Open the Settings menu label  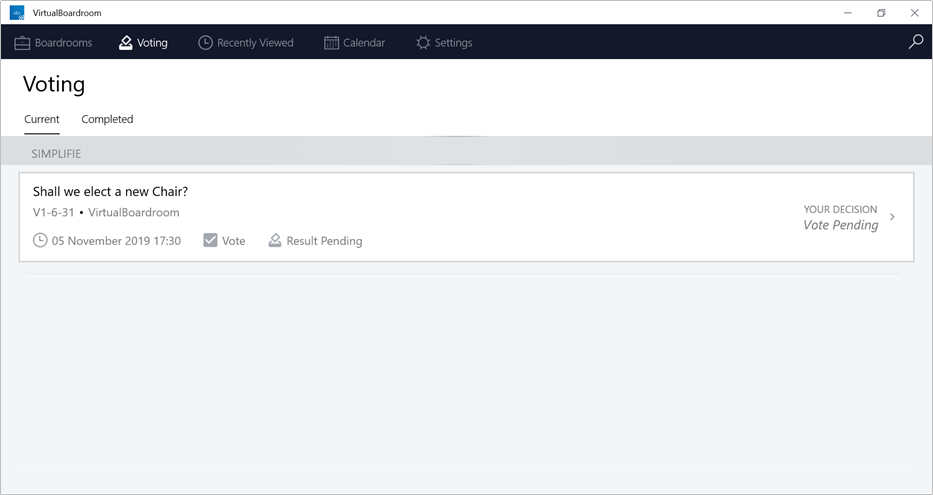click(x=453, y=43)
